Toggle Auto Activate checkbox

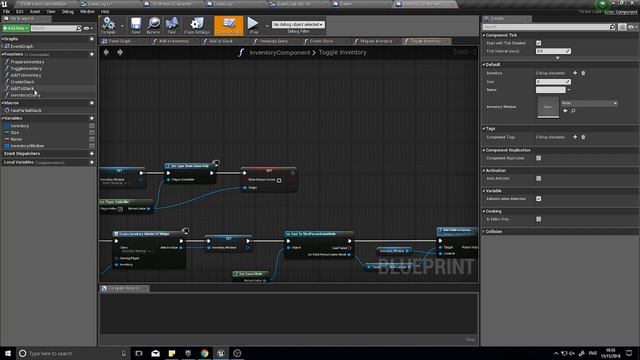(538, 178)
